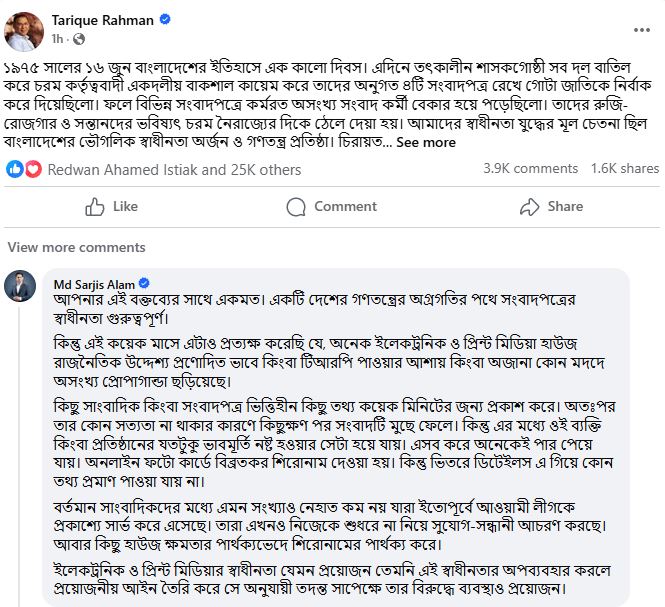The height and width of the screenshot is (607, 665).
Task: Open Redwan Ahamed Istiak and 25K others
Action: [174, 170]
